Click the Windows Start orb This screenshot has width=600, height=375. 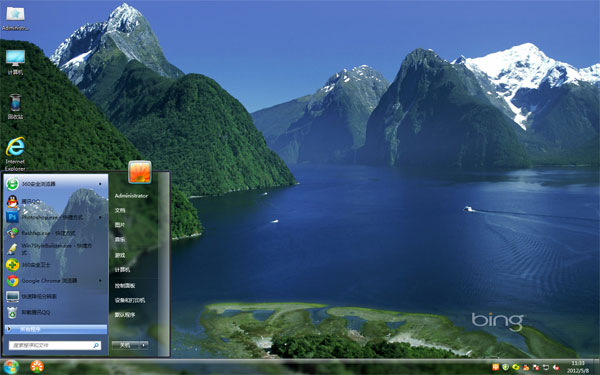11,367
